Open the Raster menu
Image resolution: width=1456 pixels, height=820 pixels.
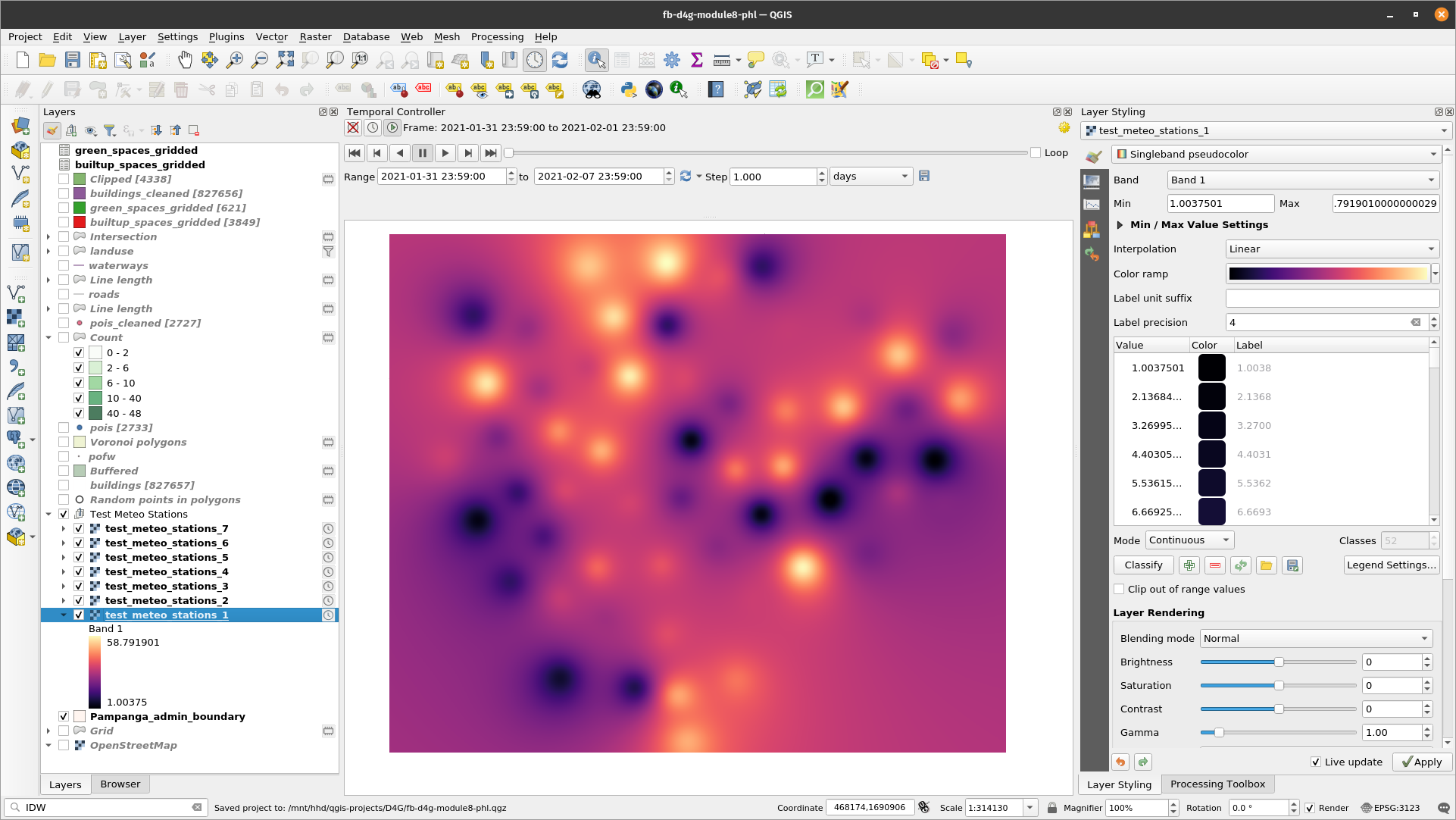coord(315,37)
